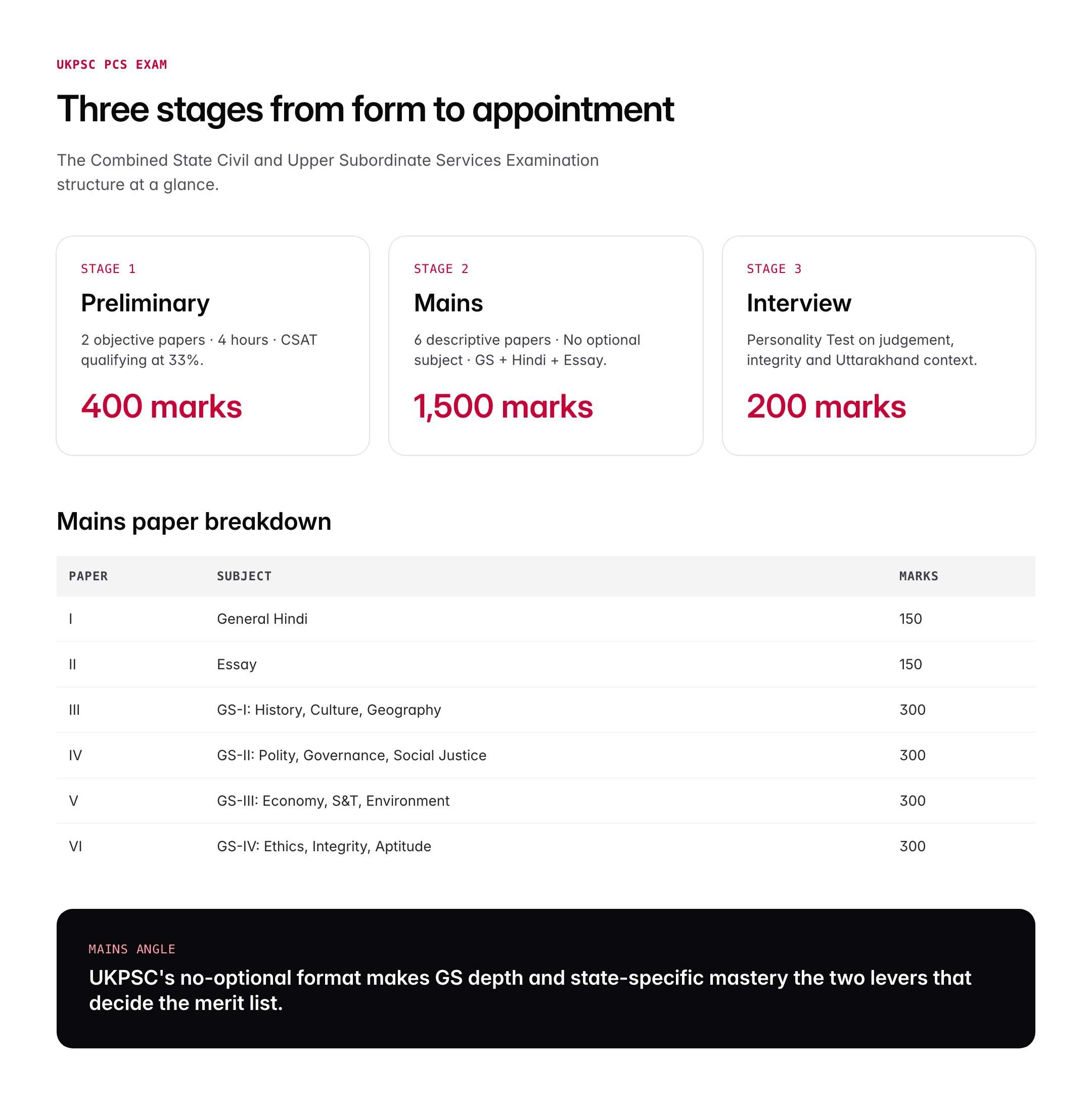Click the "Mains paper breakdown" heading
This screenshot has width=1092, height=1105.
click(x=194, y=522)
